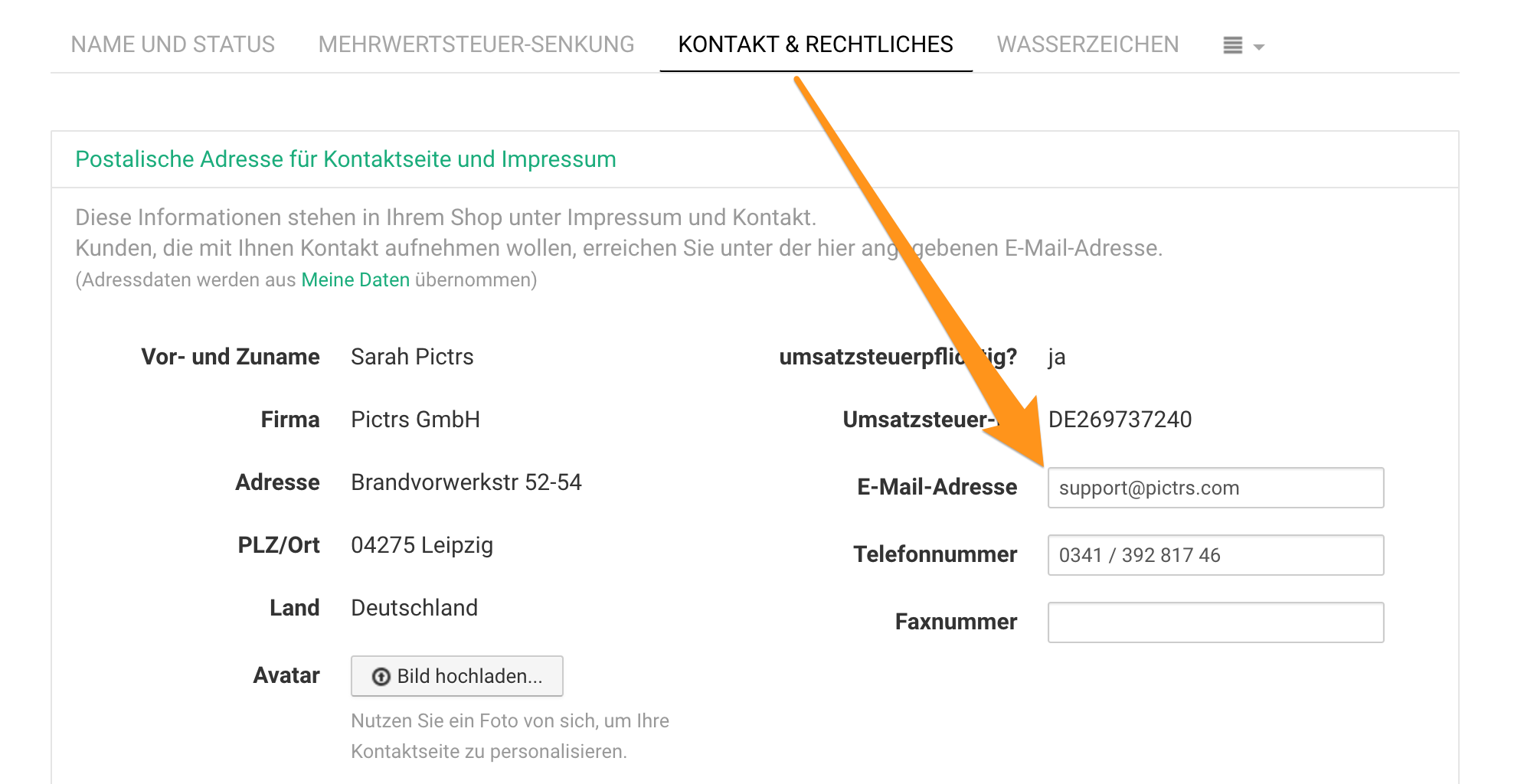Screen dimensions: 1524x784
Task: Click the VAT ID value DE269737240
Action: tap(1120, 420)
